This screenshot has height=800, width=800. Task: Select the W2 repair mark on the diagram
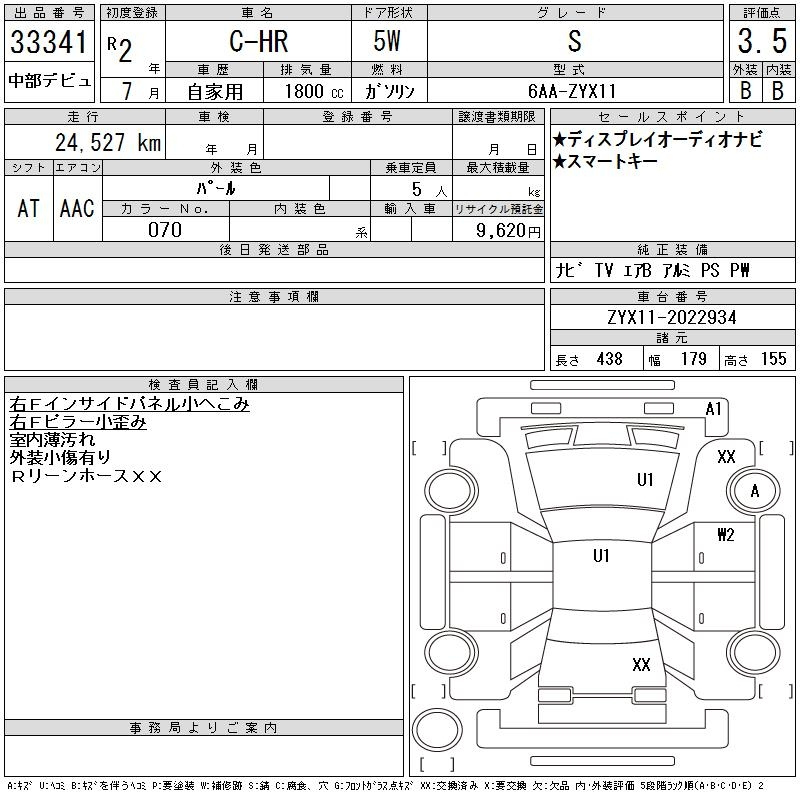[725, 535]
